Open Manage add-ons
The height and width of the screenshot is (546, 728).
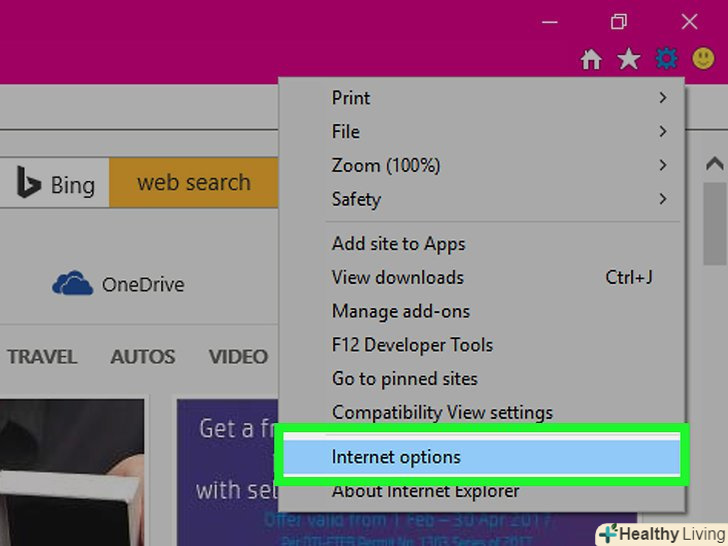tap(481, 311)
